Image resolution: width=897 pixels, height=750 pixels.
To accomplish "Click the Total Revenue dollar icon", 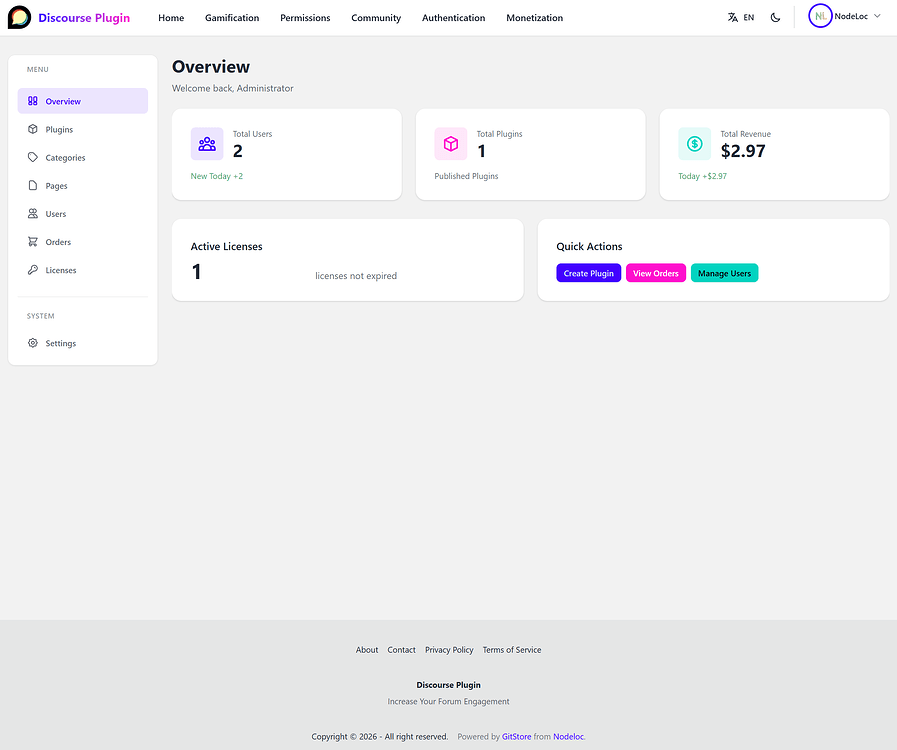I will point(694,144).
